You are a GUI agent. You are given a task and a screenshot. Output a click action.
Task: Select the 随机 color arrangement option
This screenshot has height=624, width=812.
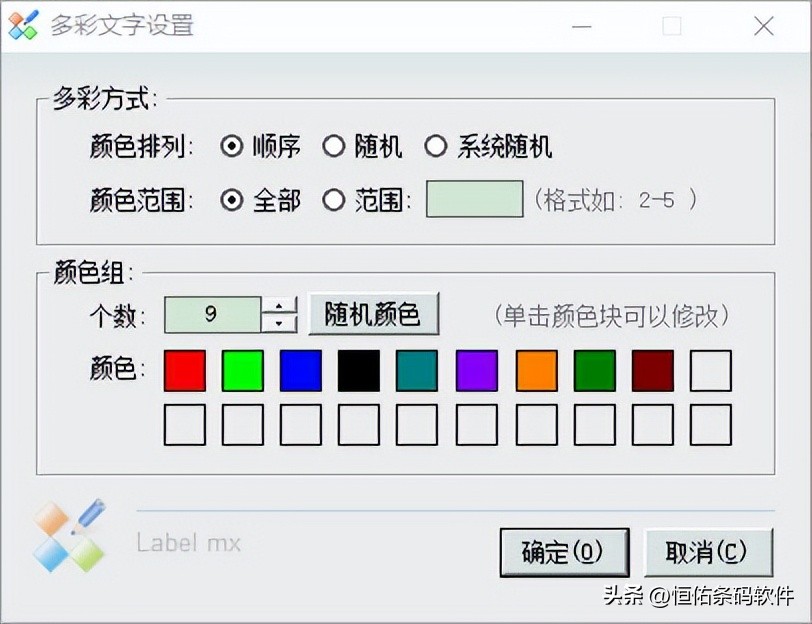pos(334,146)
